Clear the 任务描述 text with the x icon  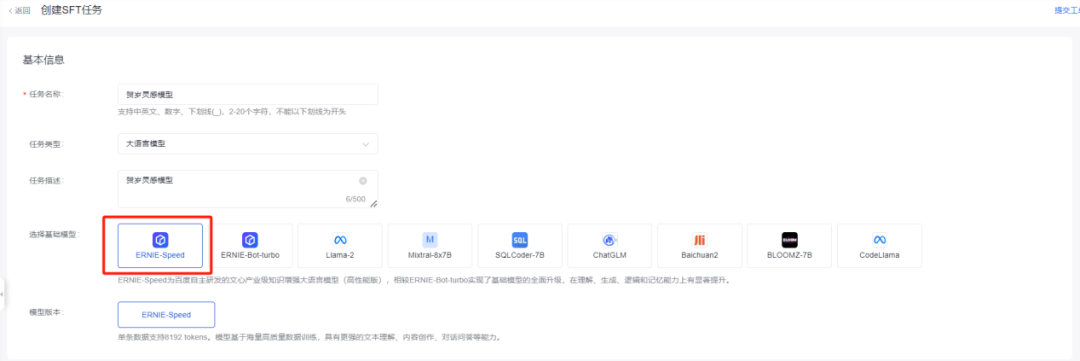click(x=363, y=181)
